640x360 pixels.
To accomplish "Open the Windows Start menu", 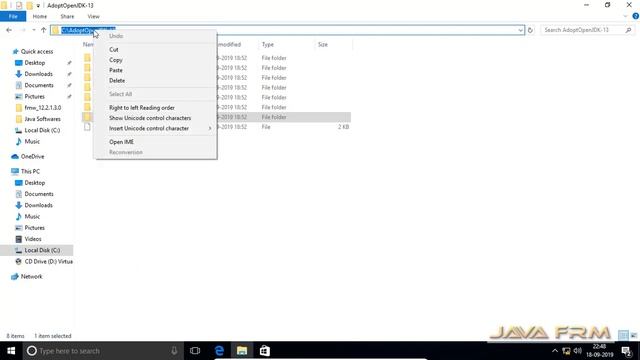I will 11,351.
